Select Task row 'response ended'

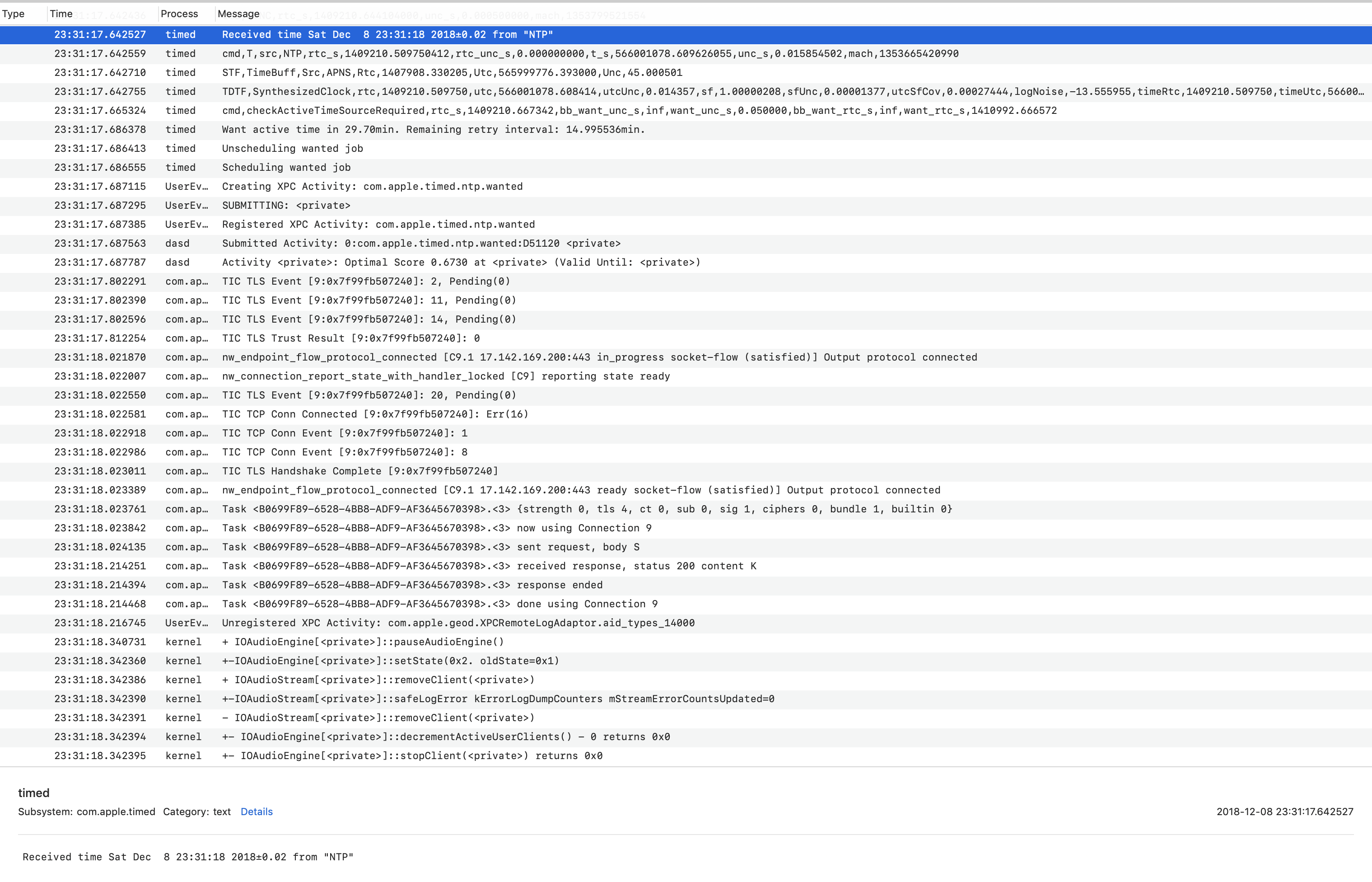pyautogui.click(x=686, y=585)
